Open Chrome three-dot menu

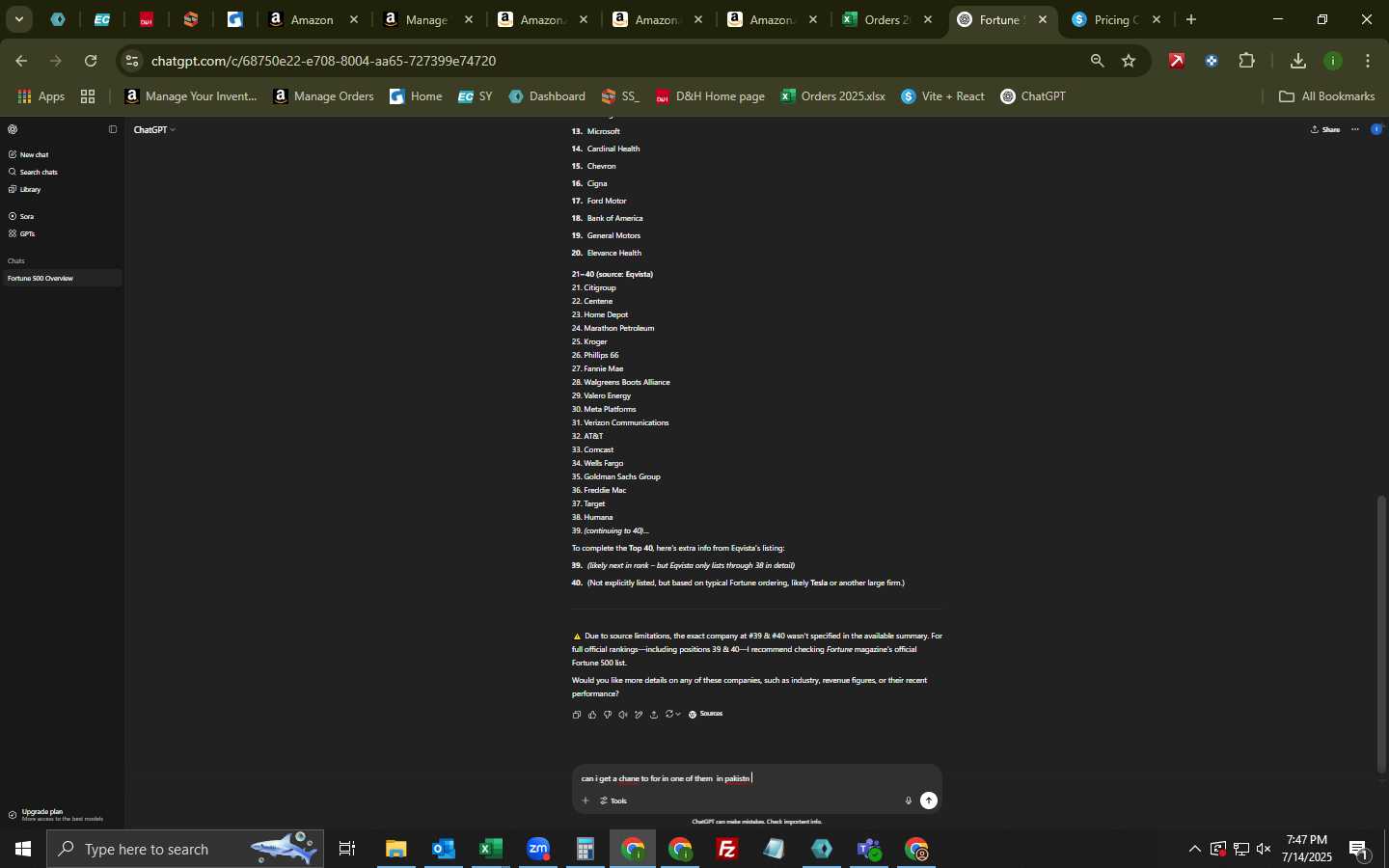click(x=1369, y=61)
